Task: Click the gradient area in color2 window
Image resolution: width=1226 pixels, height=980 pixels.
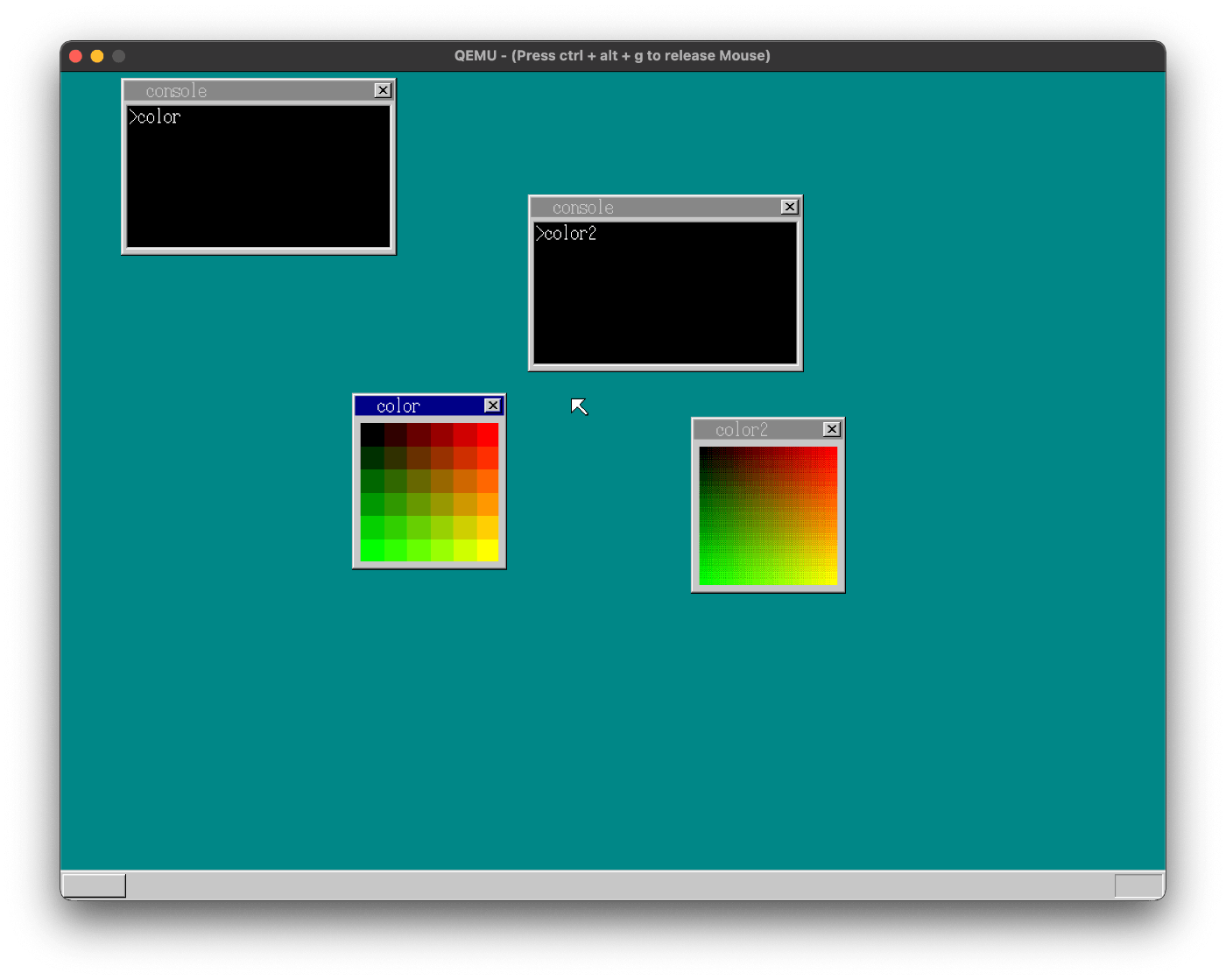Action: 768,516
